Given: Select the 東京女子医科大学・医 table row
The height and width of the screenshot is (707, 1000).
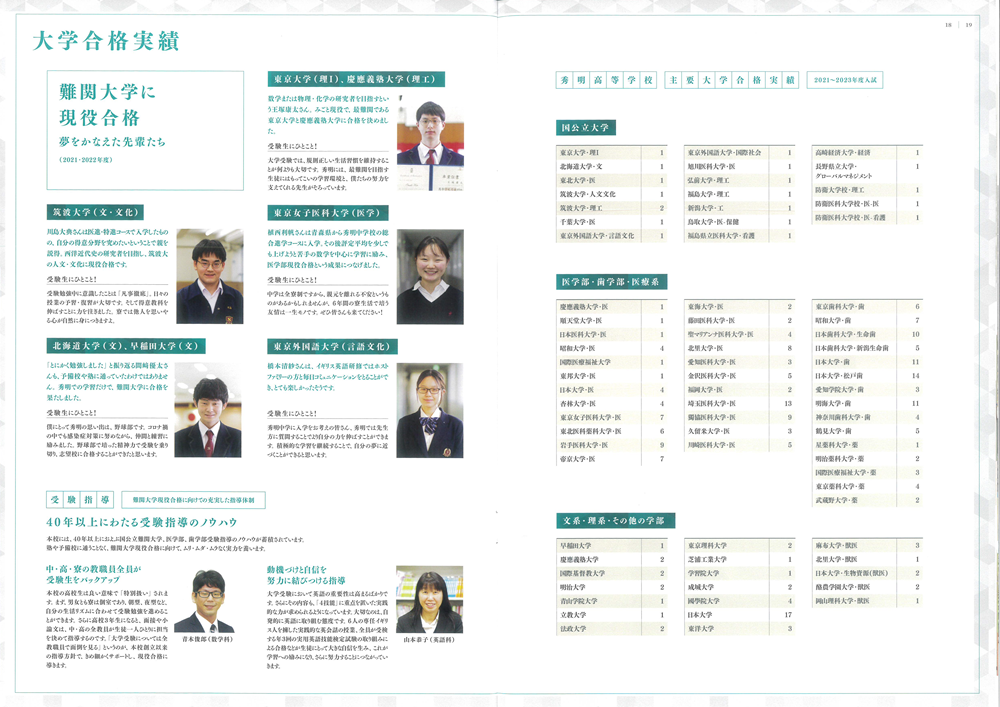Looking at the screenshot, I should click(x=612, y=418).
